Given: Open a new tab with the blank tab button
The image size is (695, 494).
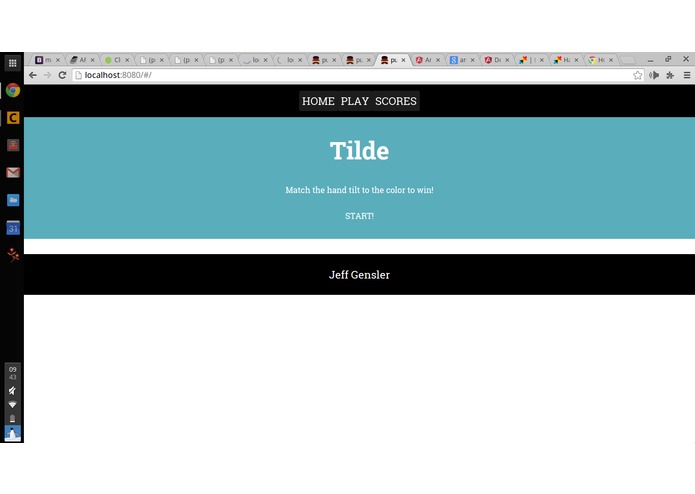Looking at the screenshot, I should 627,60.
